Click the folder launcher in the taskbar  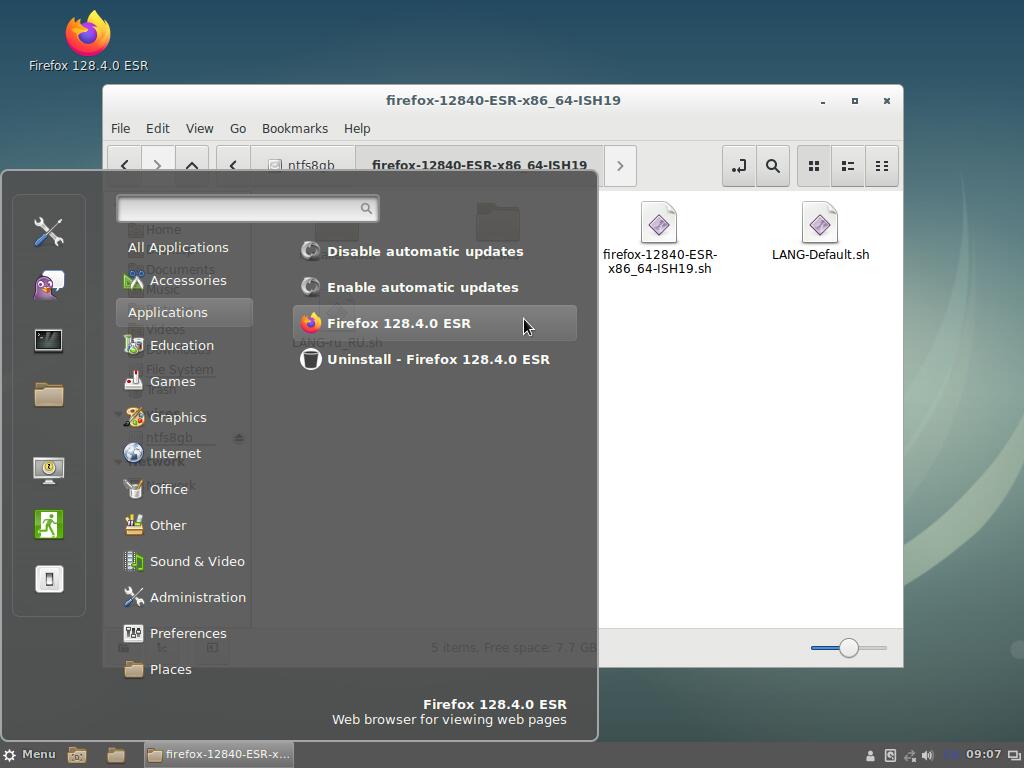(116, 755)
